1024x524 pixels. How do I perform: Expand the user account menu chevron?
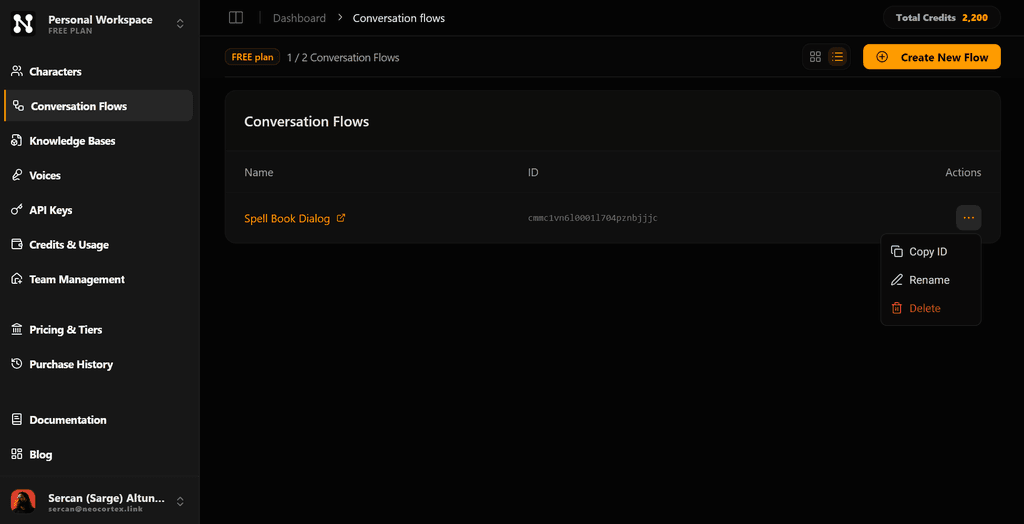pyautogui.click(x=180, y=501)
